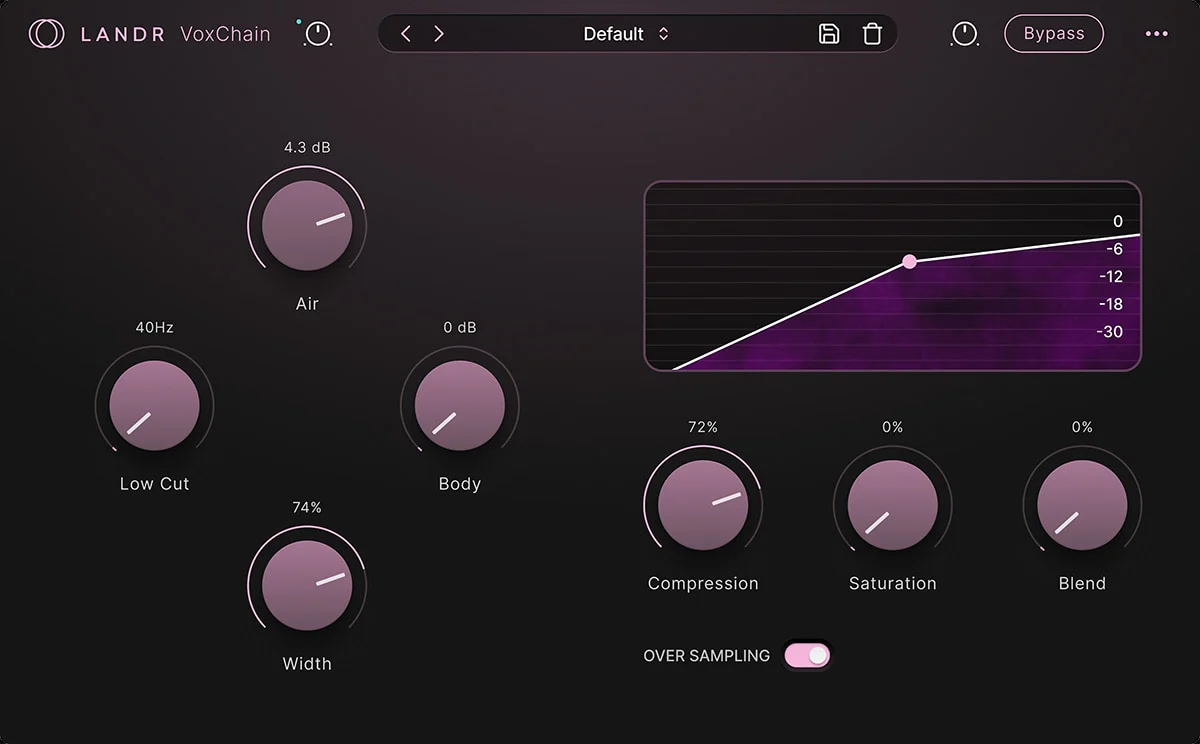Click the clock icon left of Bypass
Screen dimensions: 1200x744
tap(964, 33)
